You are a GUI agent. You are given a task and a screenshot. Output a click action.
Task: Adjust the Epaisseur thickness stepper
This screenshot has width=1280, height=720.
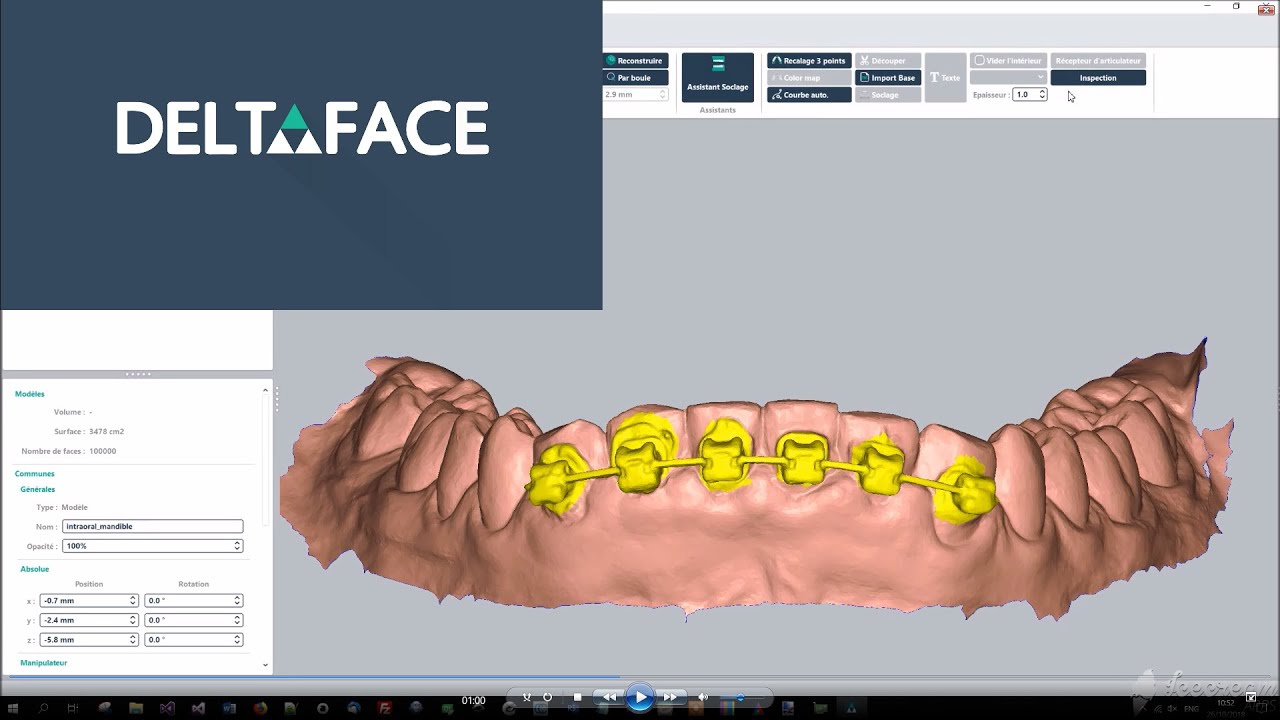pos(1042,95)
